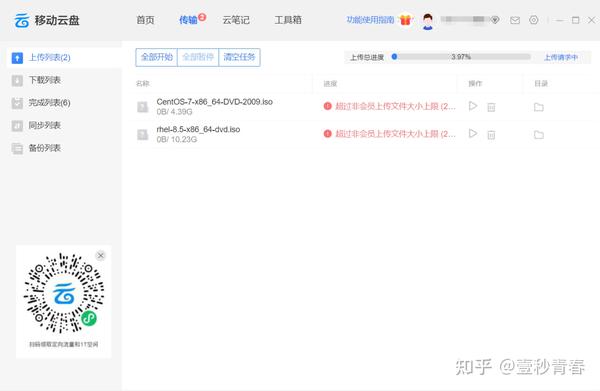The image size is (600, 391).
Task: Click the 全部开始 button
Action: (x=157, y=57)
